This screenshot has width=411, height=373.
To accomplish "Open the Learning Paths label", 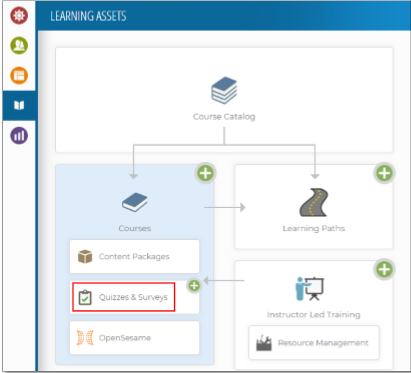I will tap(314, 228).
